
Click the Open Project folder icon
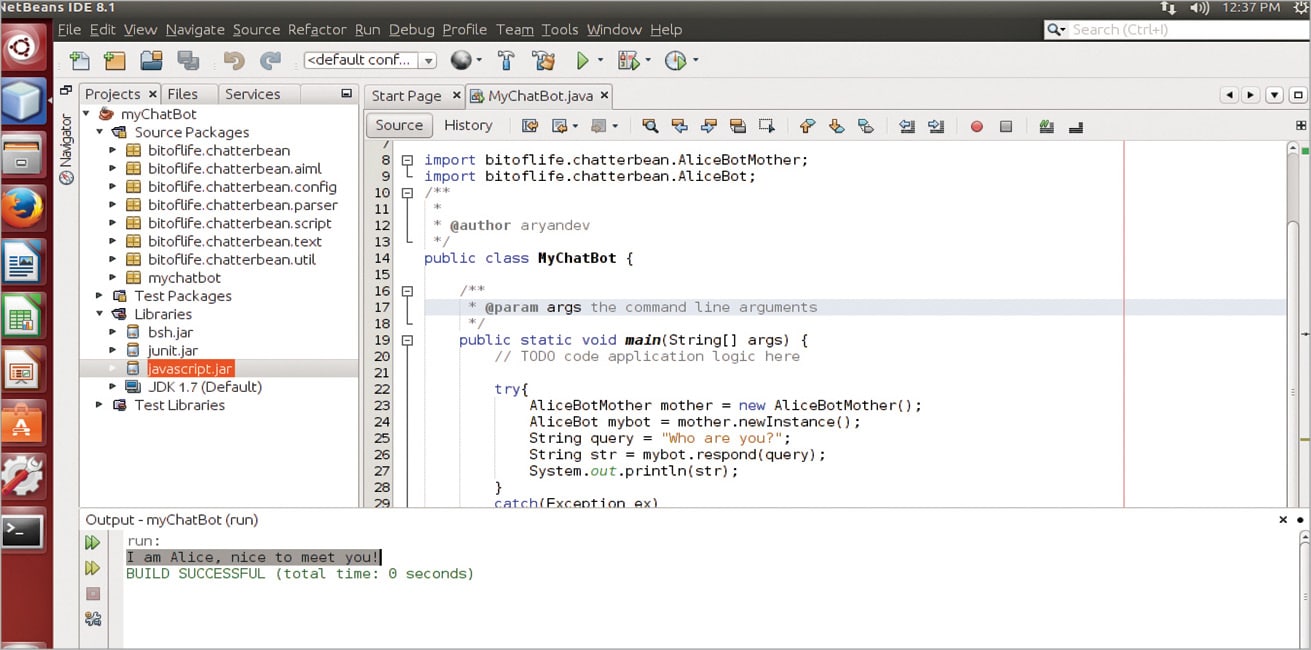tap(151, 61)
